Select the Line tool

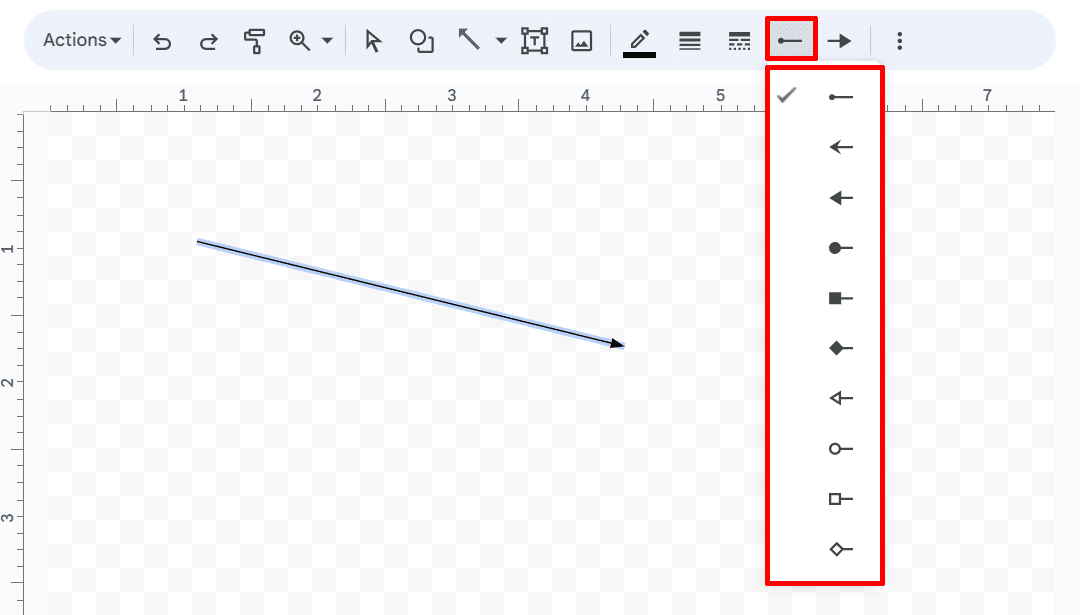(x=467, y=40)
